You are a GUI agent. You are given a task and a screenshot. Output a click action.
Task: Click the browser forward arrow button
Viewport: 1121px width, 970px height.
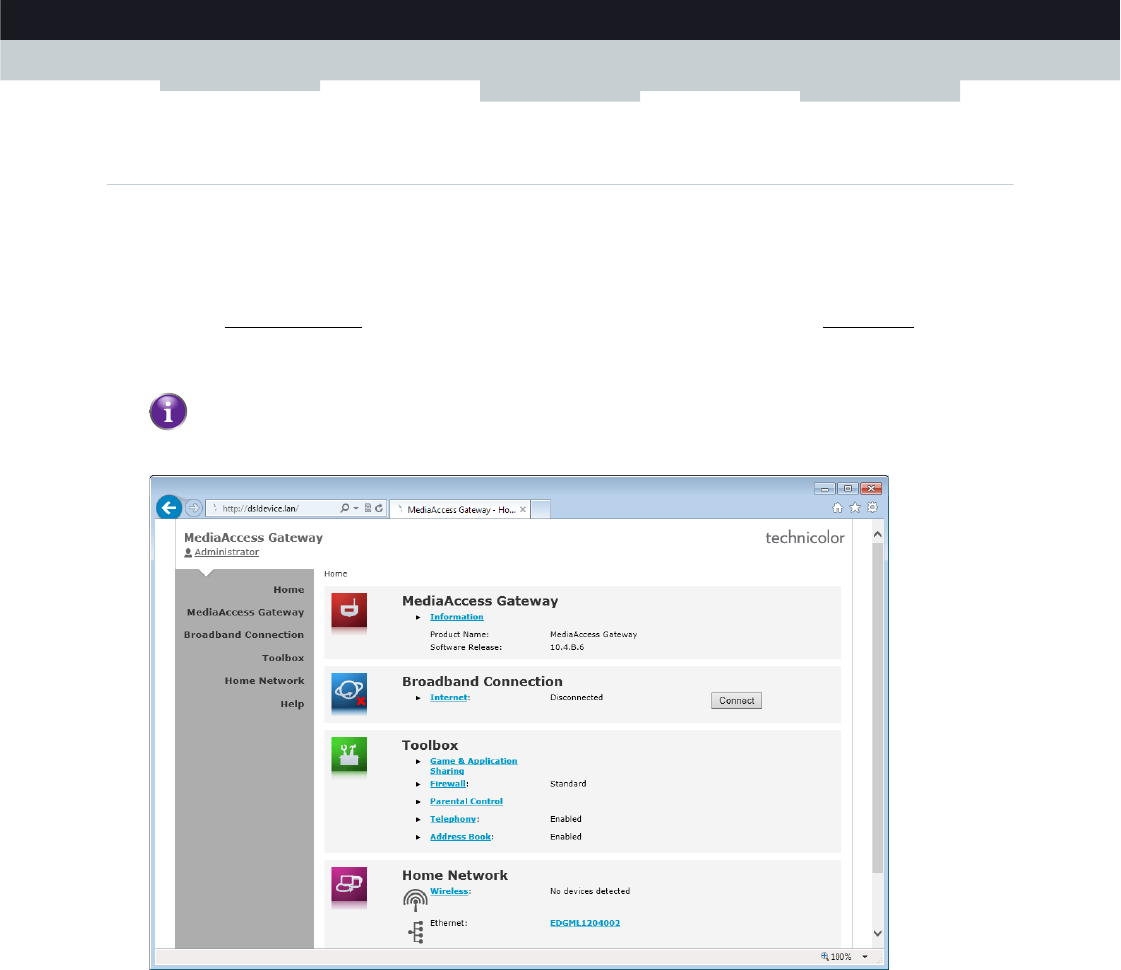(194, 508)
